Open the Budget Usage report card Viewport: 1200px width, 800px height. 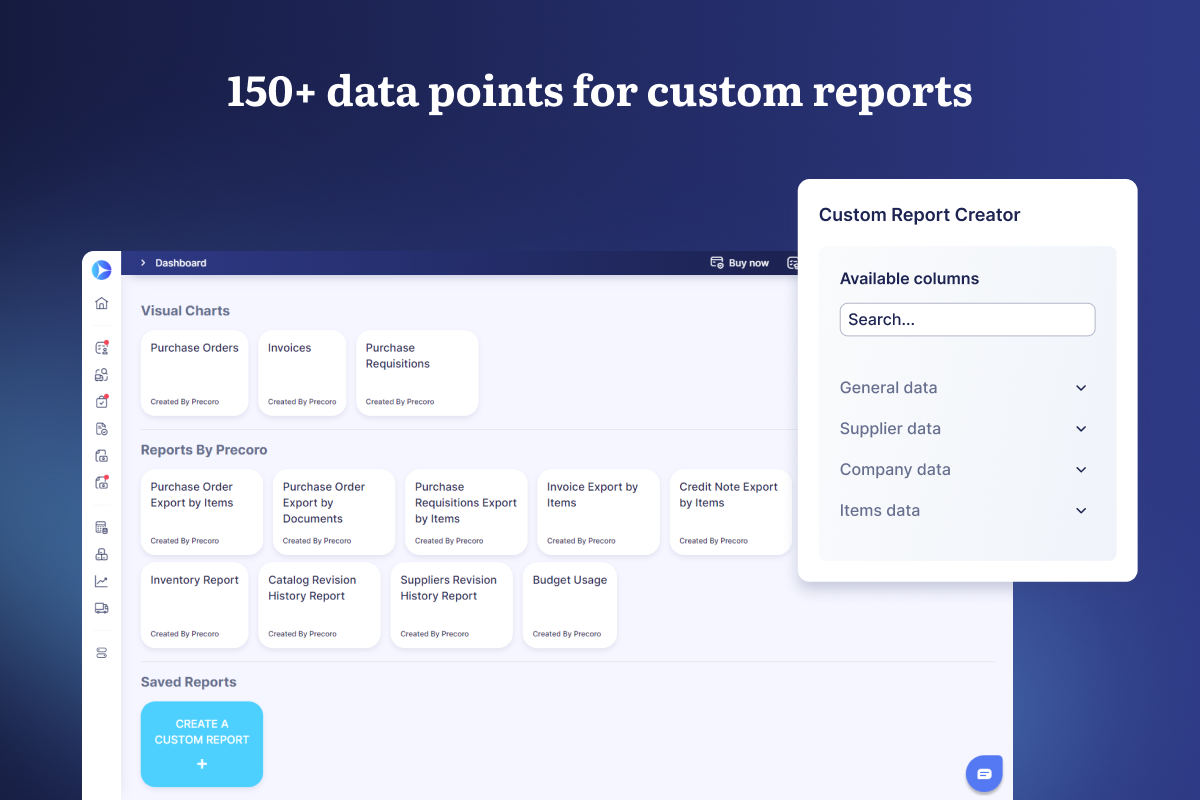pyautogui.click(x=570, y=605)
